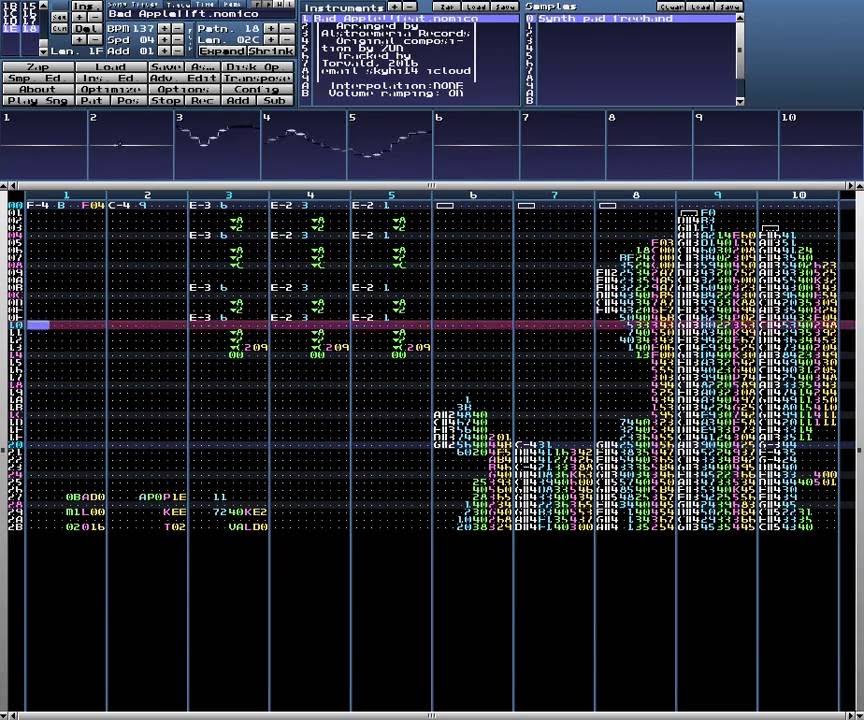Viewport: 864px width, 720px height.
Task: Add a channel with Add button
Action: click(x=239, y=100)
